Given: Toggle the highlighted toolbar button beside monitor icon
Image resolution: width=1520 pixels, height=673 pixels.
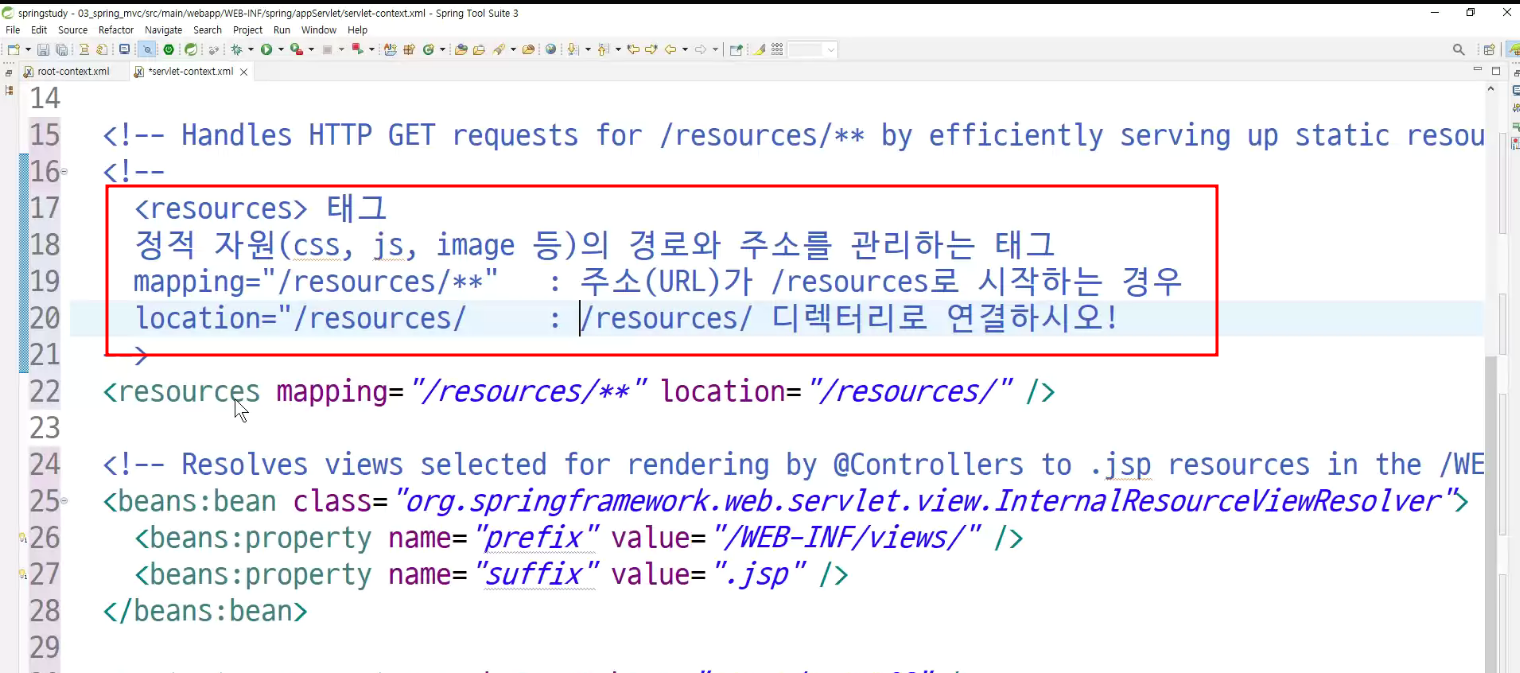Looking at the screenshot, I should point(146,49).
